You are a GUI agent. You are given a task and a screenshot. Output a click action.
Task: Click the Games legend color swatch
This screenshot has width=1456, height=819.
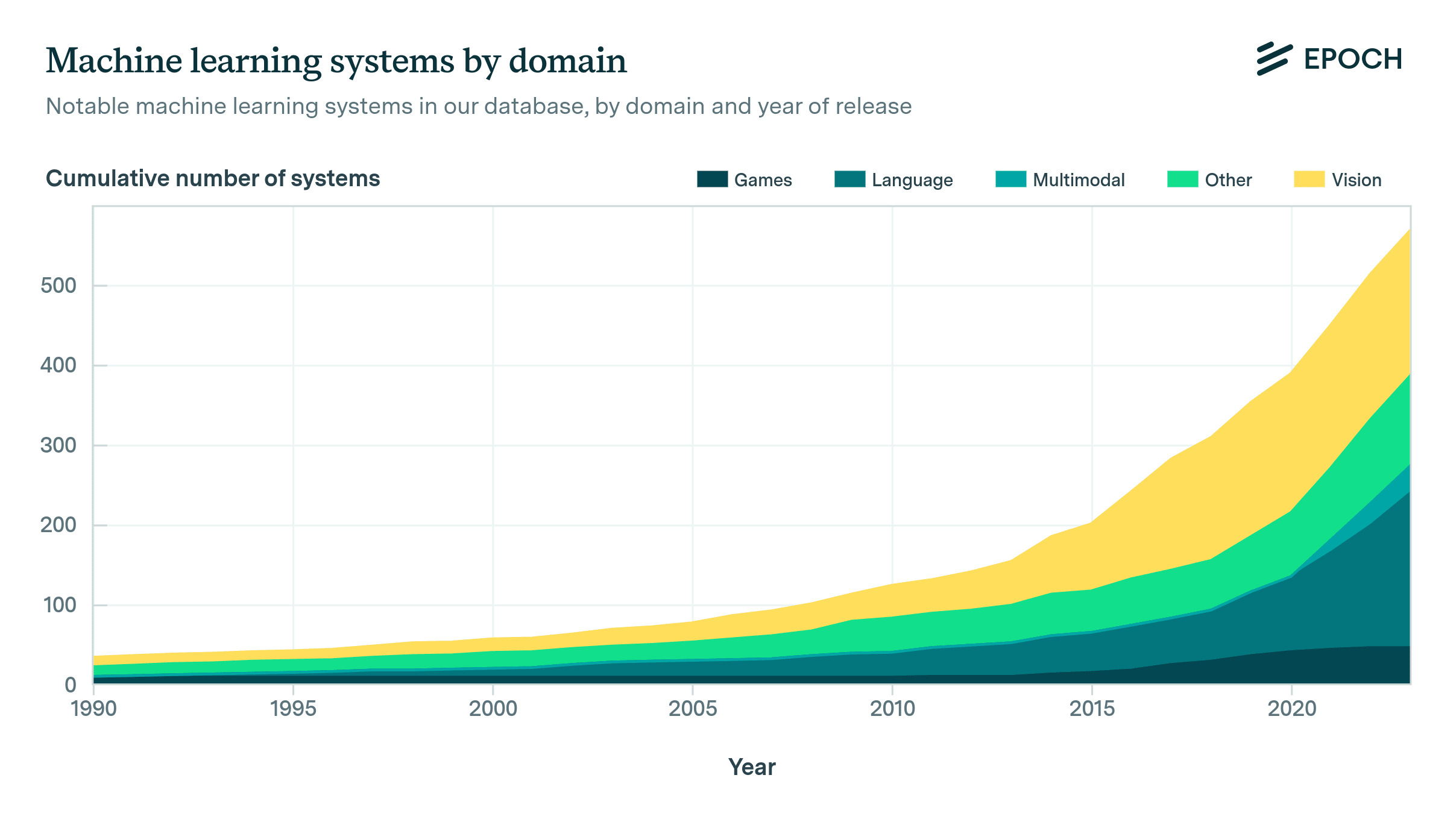coord(712,180)
